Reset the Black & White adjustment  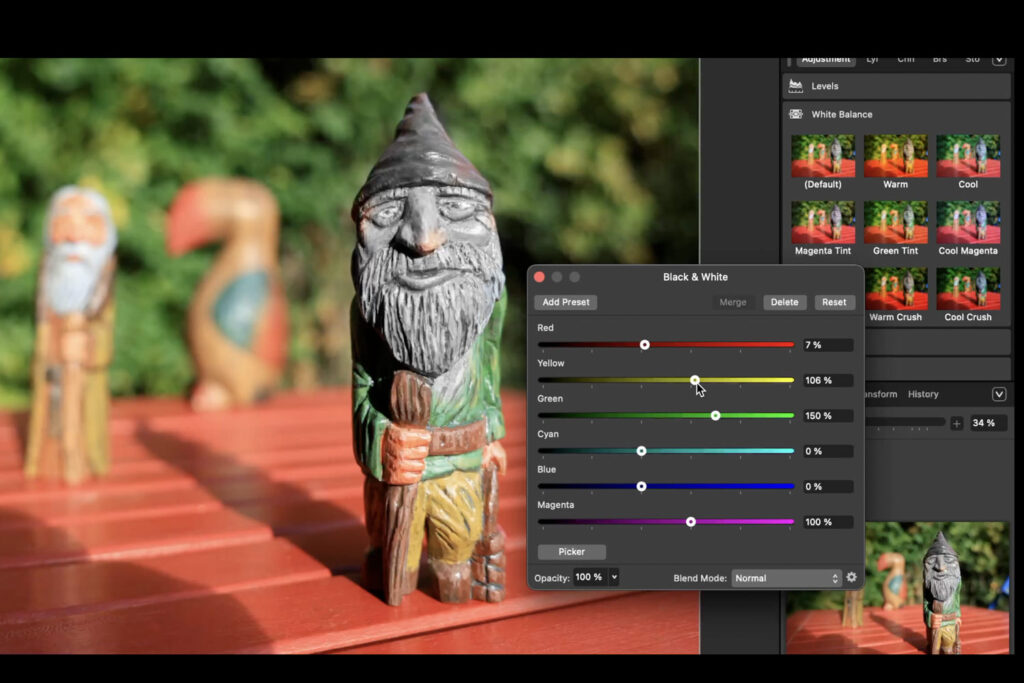click(834, 302)
